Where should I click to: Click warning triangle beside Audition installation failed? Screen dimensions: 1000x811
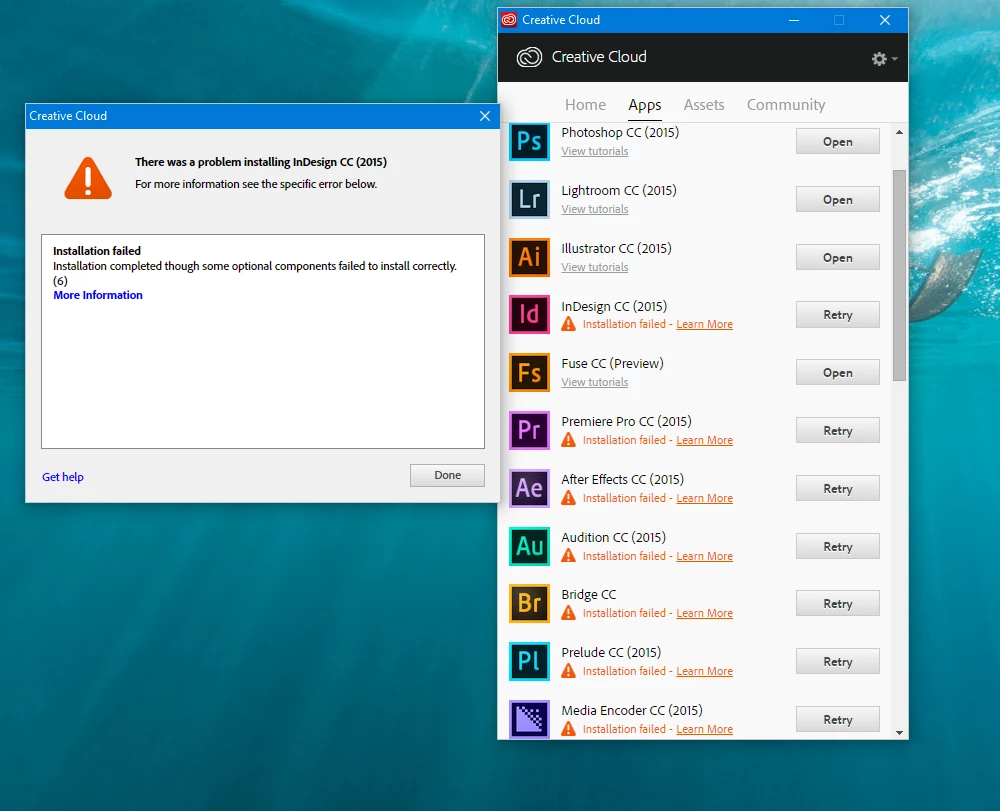tap(568, 556)
